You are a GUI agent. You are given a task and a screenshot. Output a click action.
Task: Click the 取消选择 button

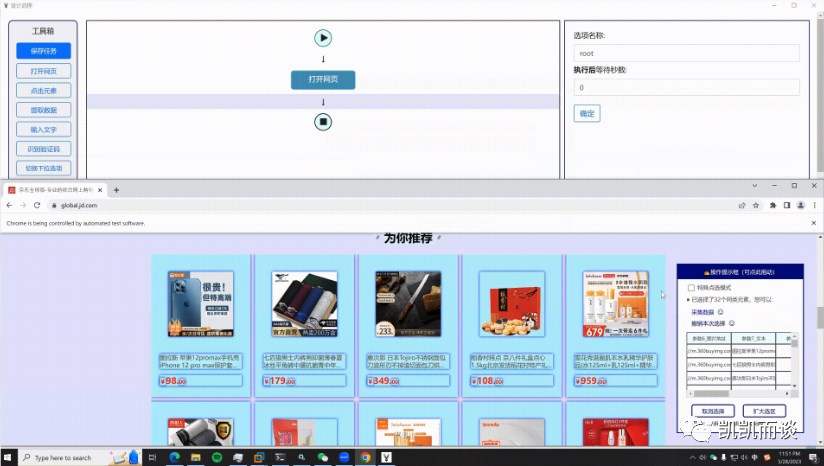tap(713, 411)
